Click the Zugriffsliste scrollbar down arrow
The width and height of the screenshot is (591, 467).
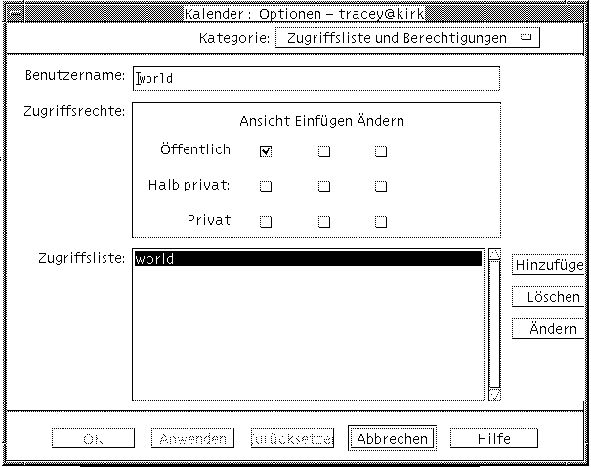point(495,395)
